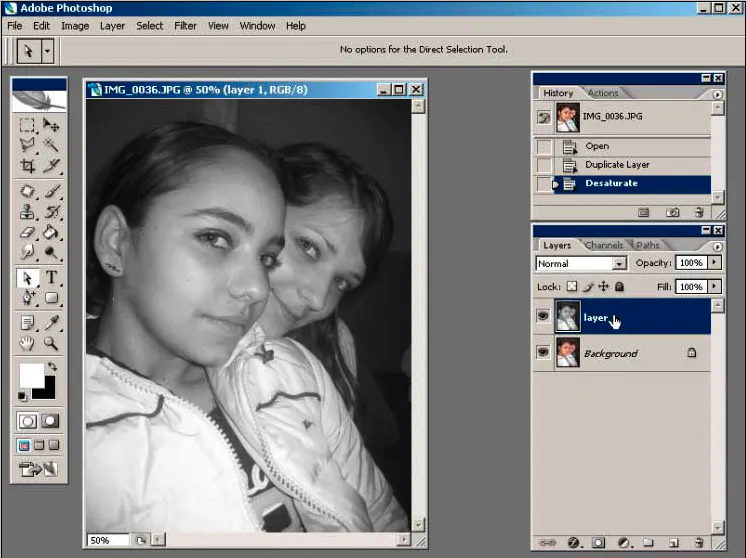Select the Rectangular Marquee tool
The width and height of the screenshot is (746, 558).
coord(27,125)
